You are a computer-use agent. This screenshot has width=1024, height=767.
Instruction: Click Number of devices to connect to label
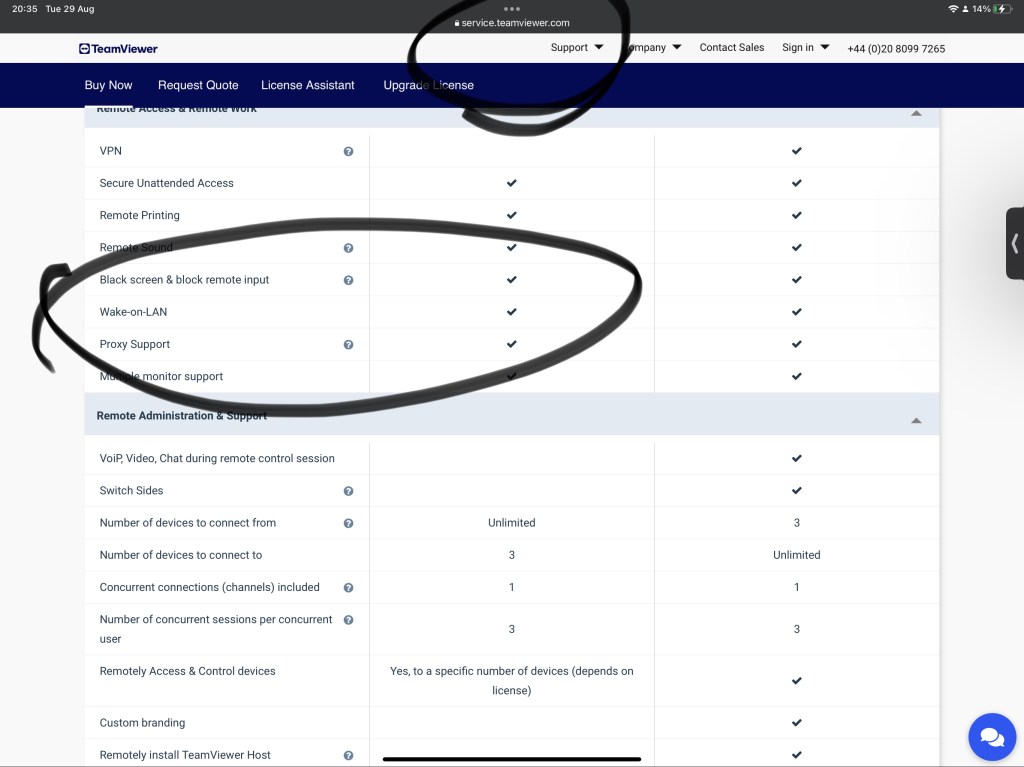pyautogui.click(x=181, y=555)
